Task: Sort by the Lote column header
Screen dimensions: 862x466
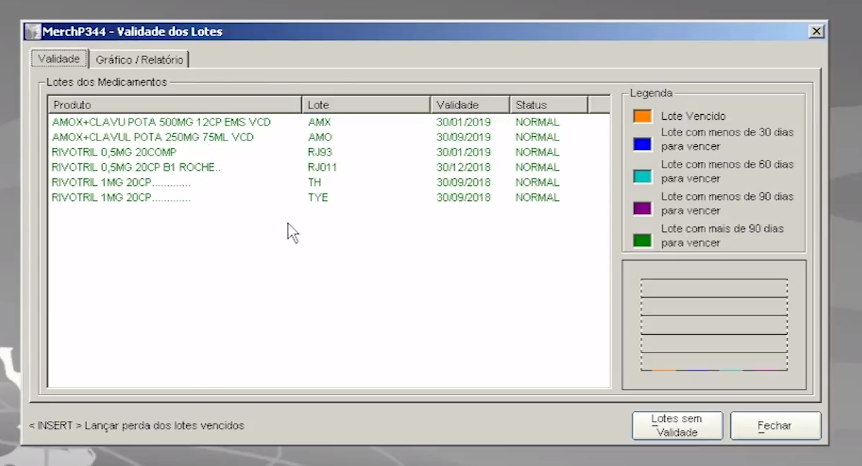Action: pos(365,105)
